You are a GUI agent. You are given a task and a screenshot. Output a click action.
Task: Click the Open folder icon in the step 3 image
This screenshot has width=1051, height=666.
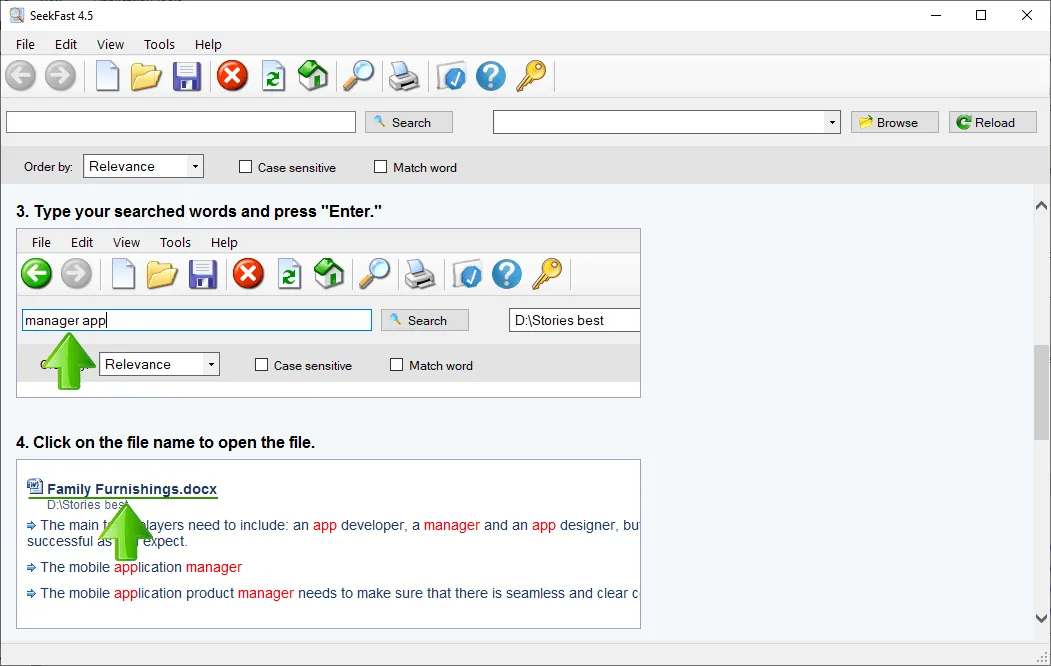click(162, 274)
